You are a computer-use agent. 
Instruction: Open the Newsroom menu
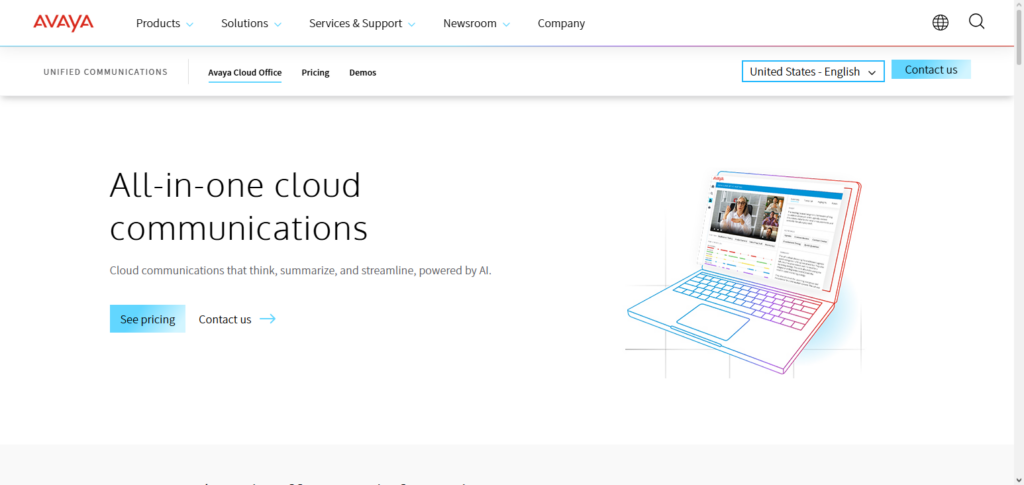click(x=470, y=23)
